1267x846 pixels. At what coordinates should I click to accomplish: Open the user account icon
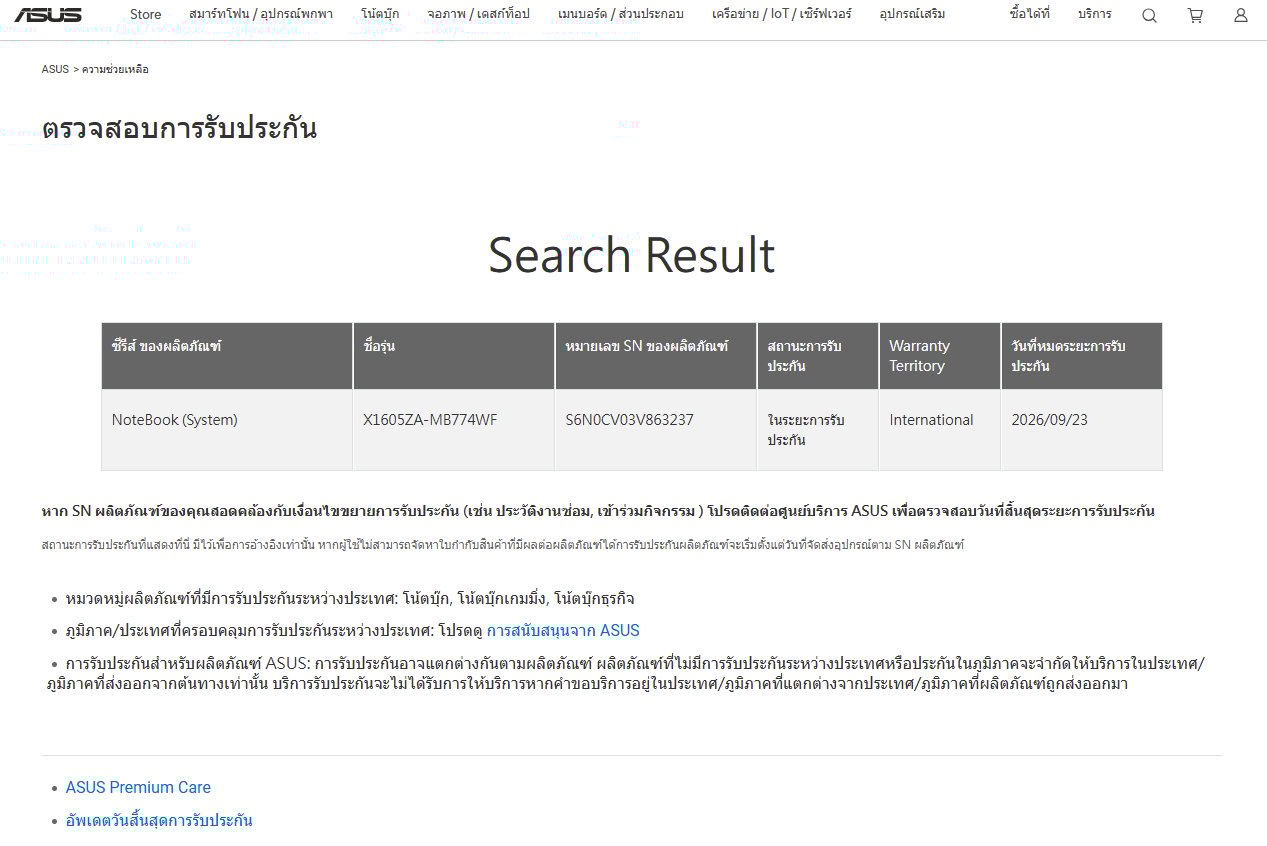pyautogui.click(x=1241, y=15)
